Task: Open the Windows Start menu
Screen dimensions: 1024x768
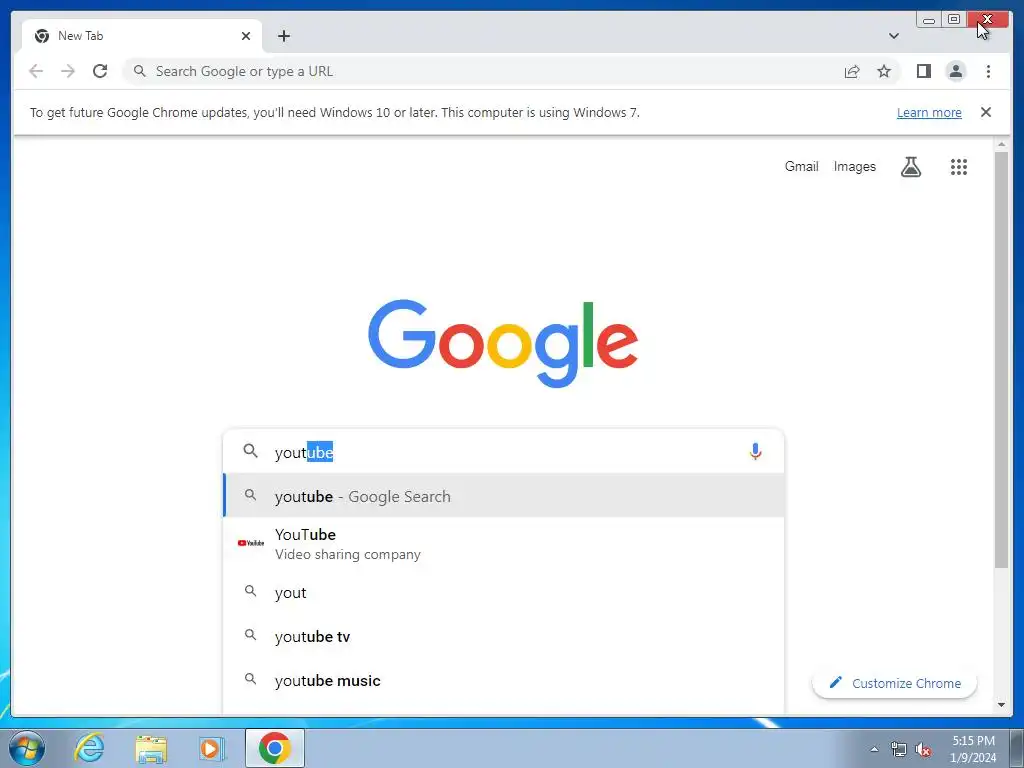Action: coord(26,748)
